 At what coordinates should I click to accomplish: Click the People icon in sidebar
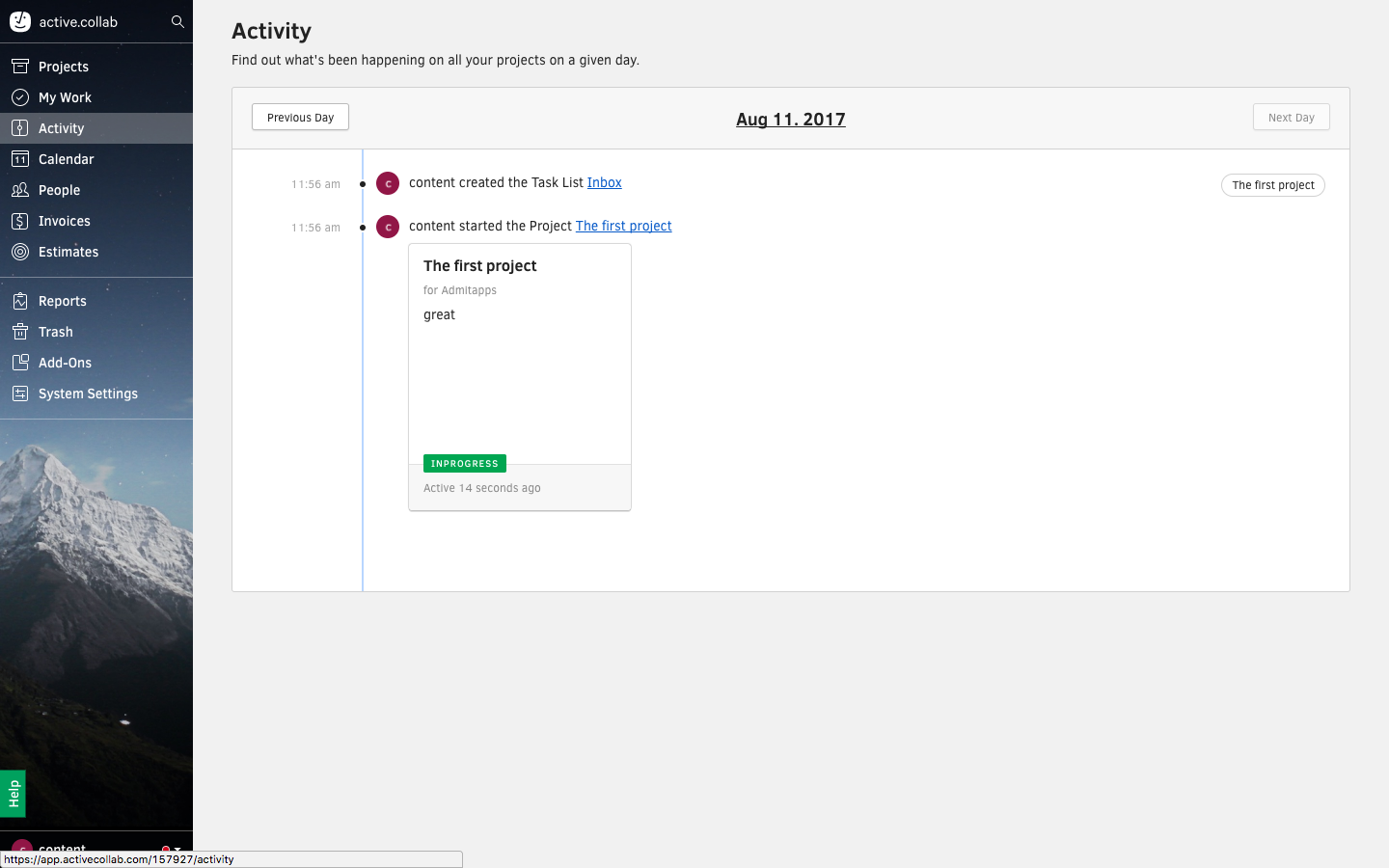pos(20,190)
